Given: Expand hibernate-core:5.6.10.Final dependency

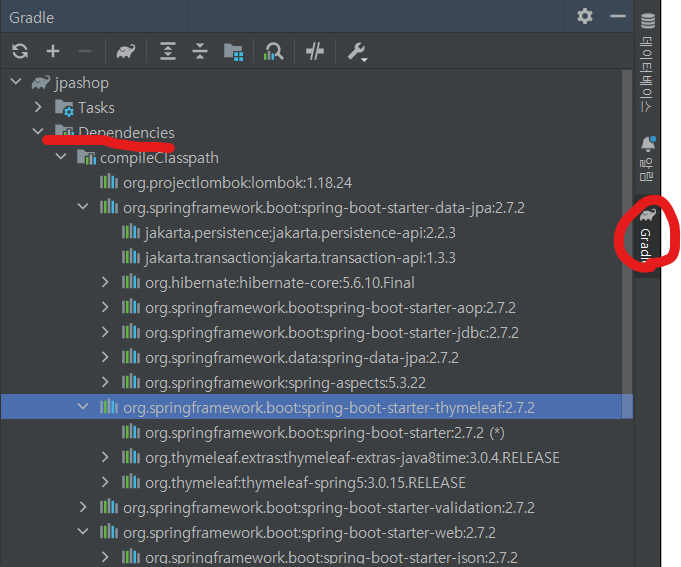Looking at the screenshot, I should pyautogui.click(x=105, y=282).
